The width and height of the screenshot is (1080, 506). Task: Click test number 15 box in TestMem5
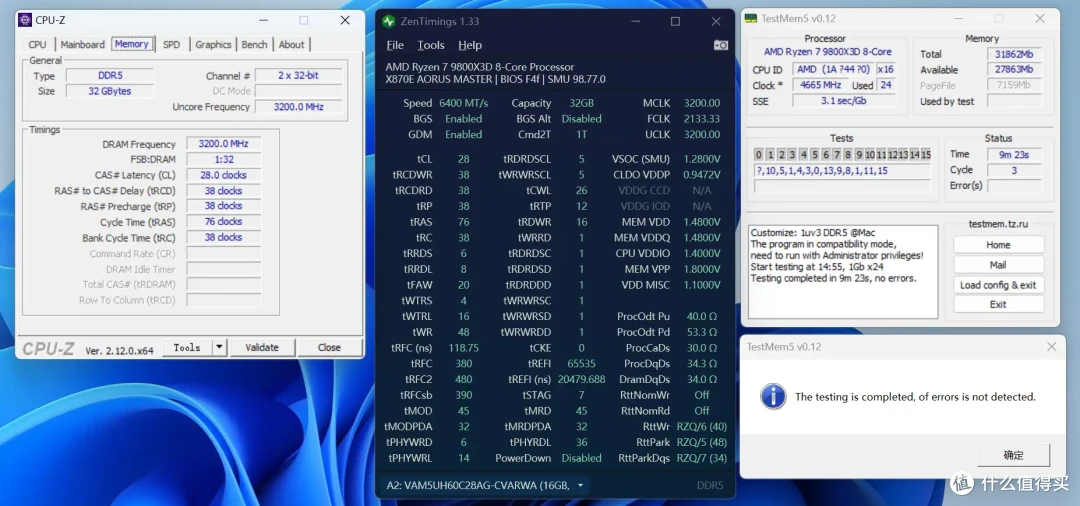pyautogui.click(x=925, y=155)
